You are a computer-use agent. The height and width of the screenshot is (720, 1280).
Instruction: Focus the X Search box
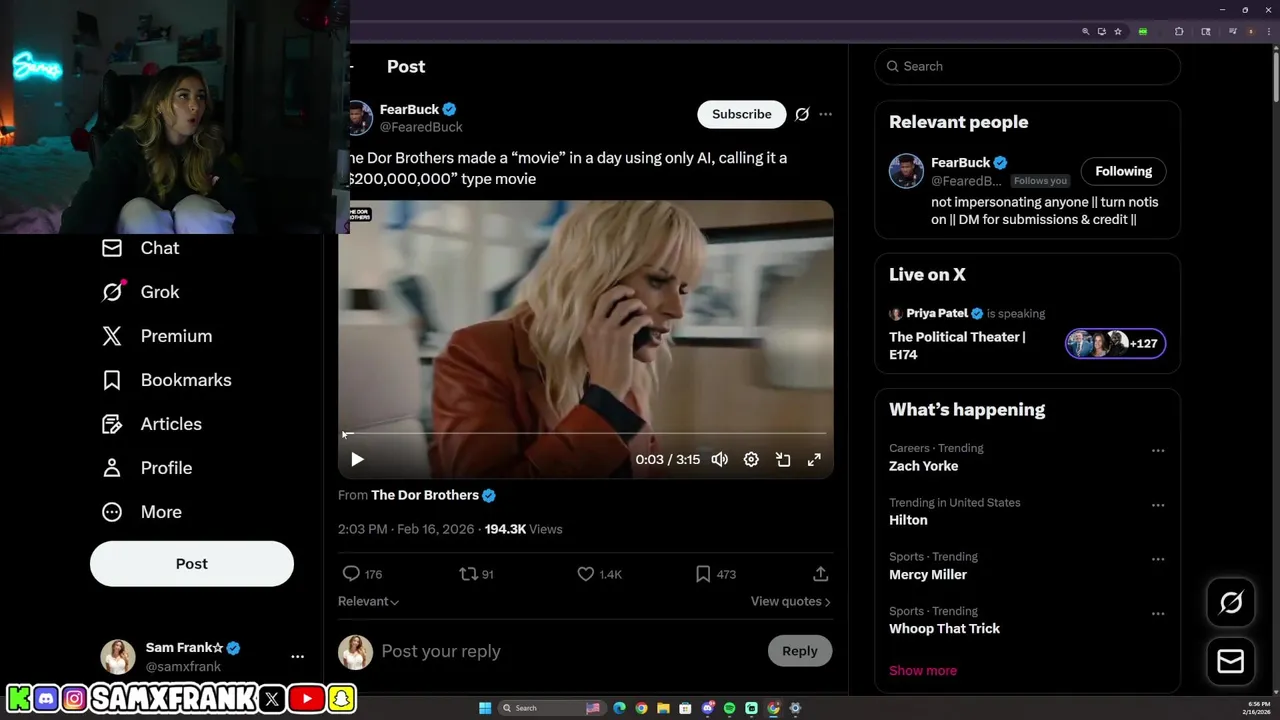[1028, 66]
